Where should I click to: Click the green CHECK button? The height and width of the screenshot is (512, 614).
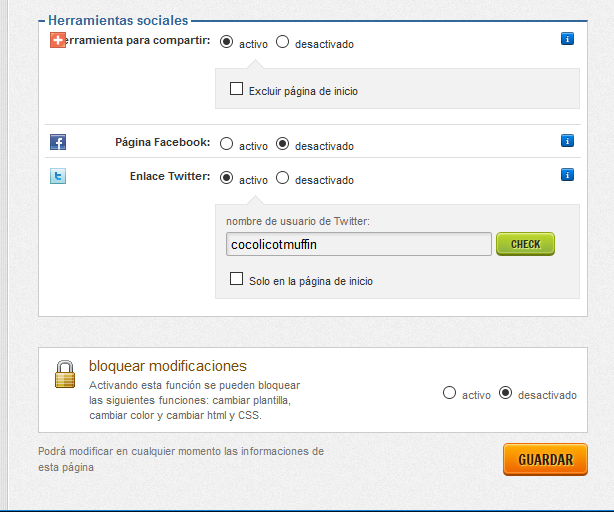point(525,244)
